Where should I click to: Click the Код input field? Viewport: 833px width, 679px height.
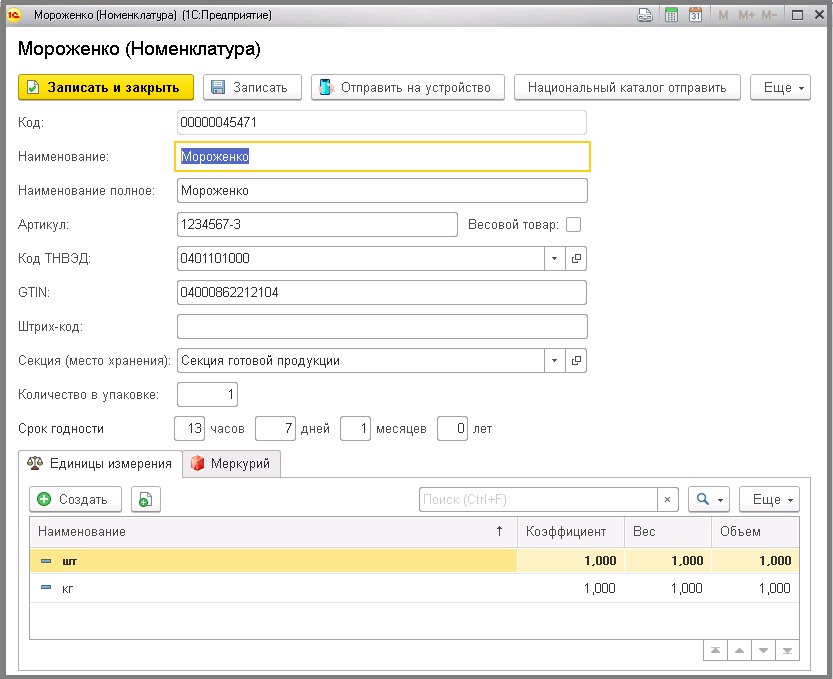pyautogui.click(x=382, y=123)
